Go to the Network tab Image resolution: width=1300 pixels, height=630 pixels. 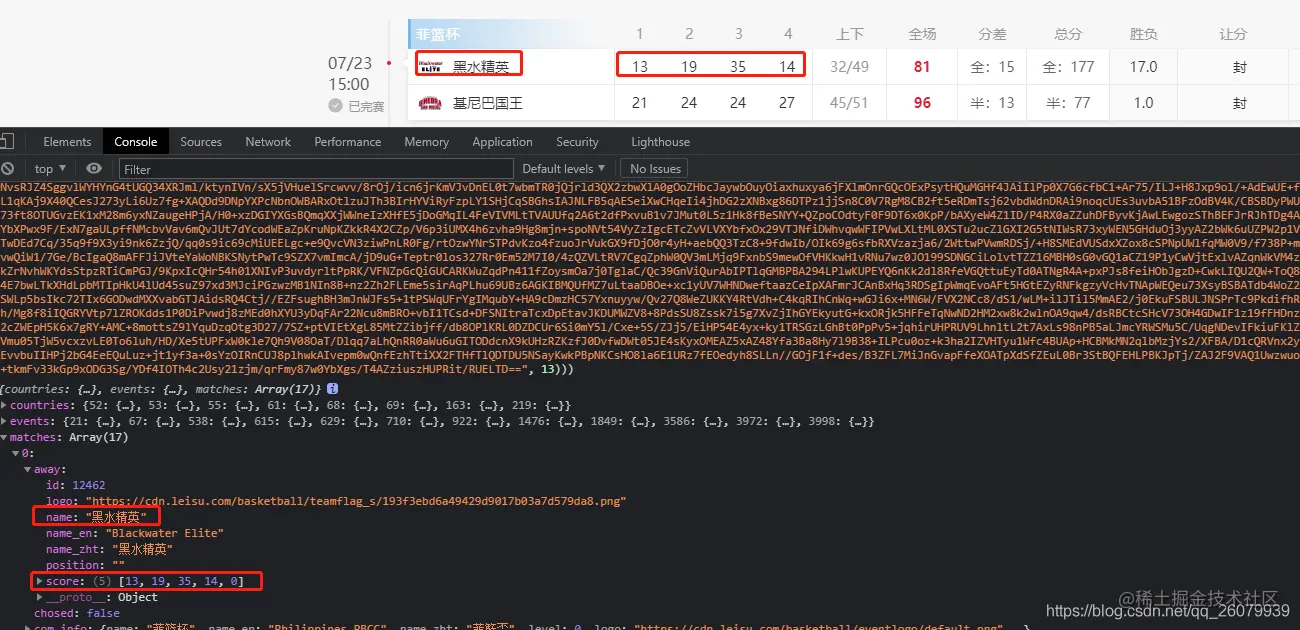[x=268, y=142]
